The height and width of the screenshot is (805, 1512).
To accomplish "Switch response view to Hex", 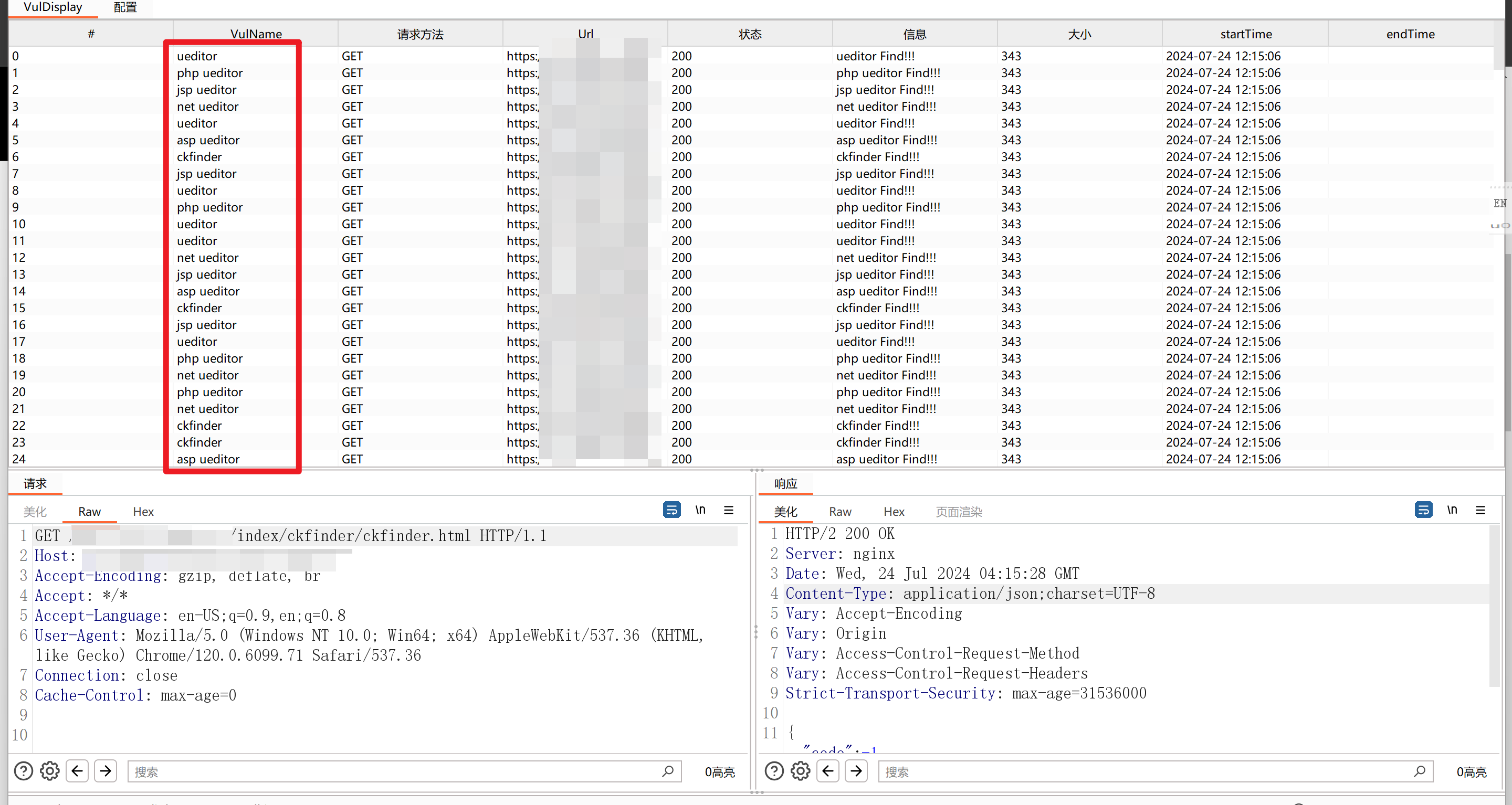I will click(x=894, y=512).
